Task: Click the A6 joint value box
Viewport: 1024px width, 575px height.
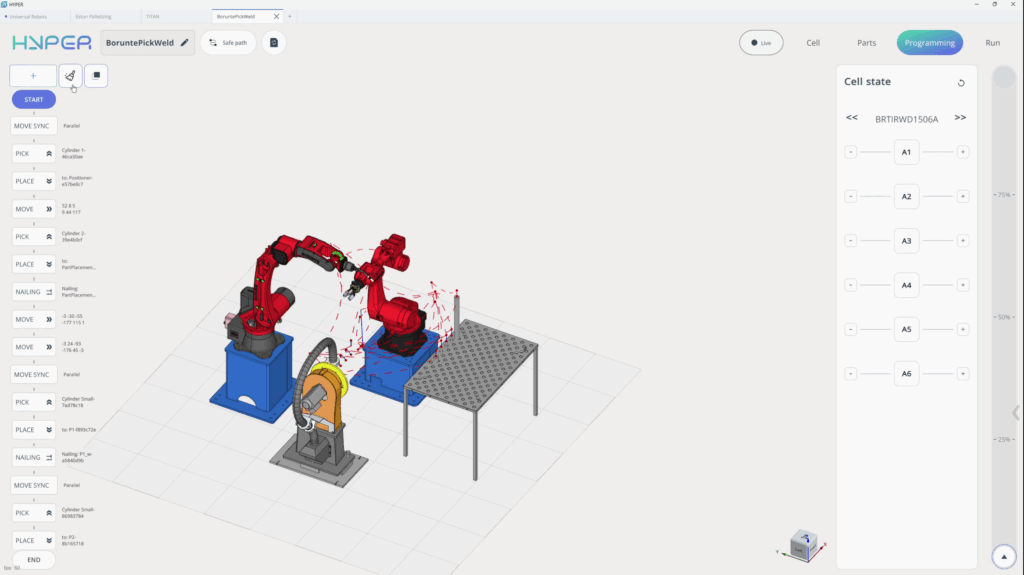Action: 906,374
